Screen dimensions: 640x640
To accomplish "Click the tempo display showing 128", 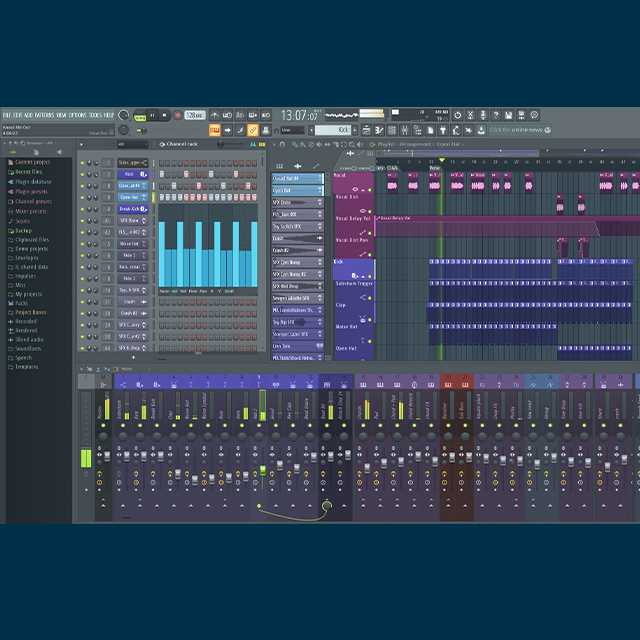I will tap(194, 115).
